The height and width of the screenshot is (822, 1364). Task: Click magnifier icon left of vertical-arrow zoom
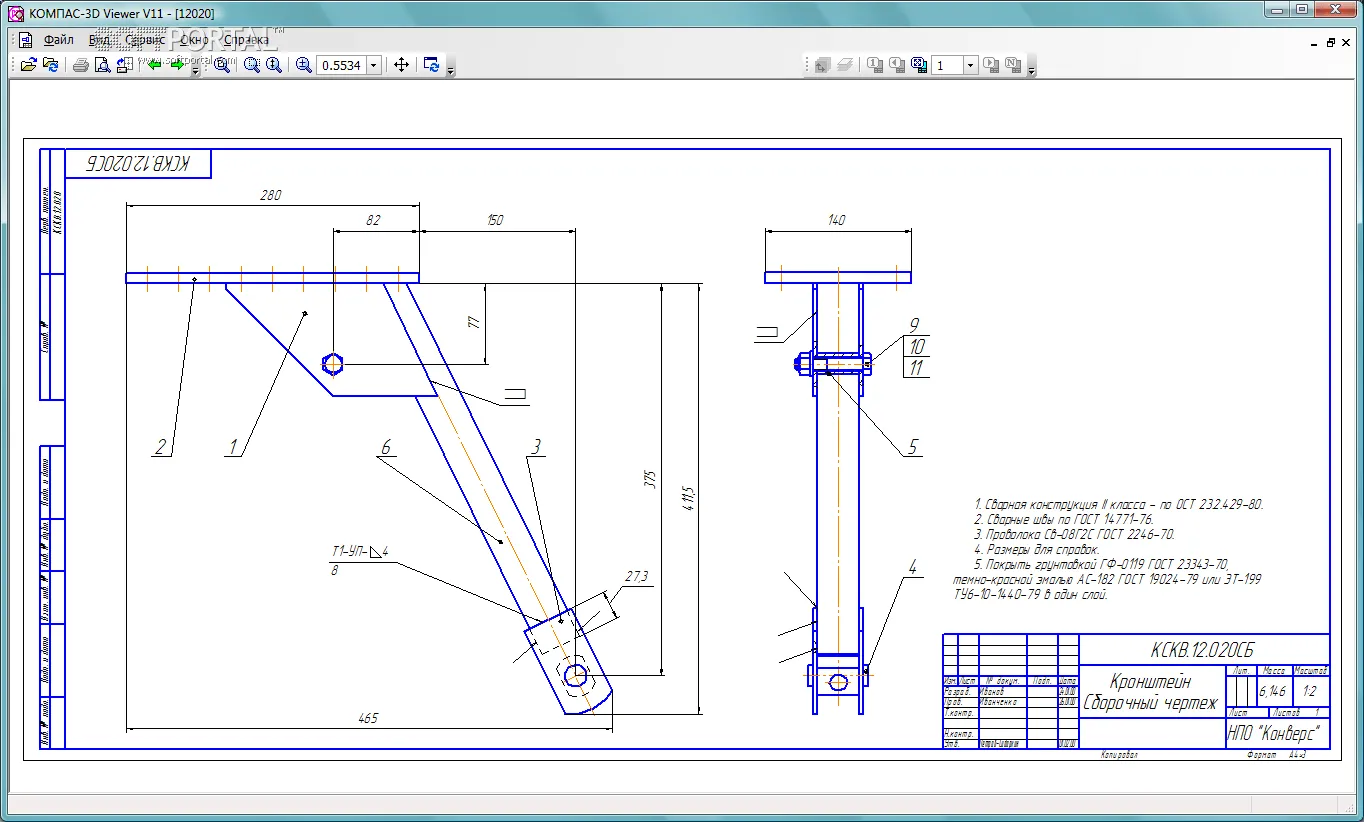click(x=252, y=65)
